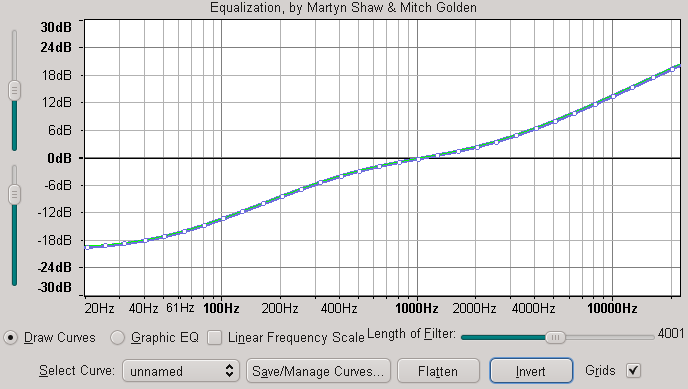Click the curve control point at 100Hz
The height and width of the screenshot is (389, 688).
223,218
